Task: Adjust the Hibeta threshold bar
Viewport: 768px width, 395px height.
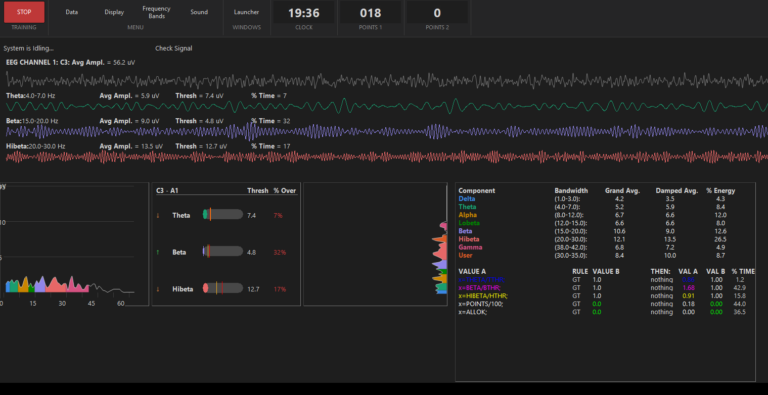Action: (x=223, y=288)
